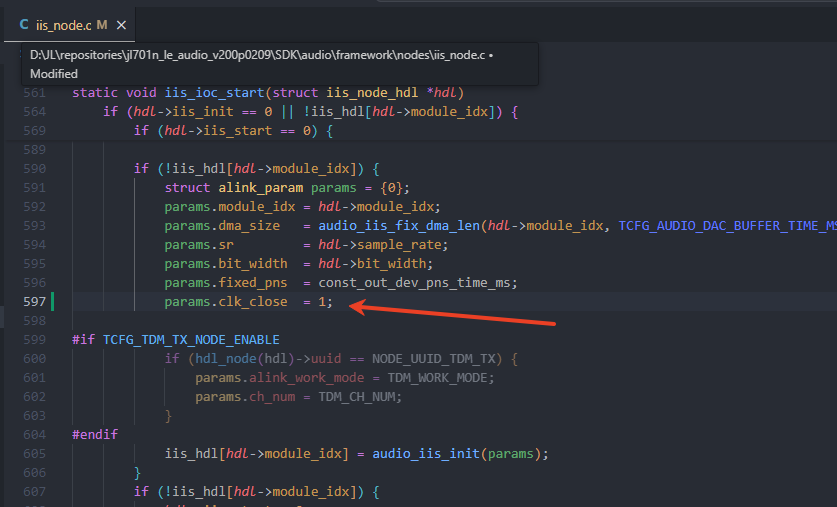Click line number 599 in the gutter
Viewport: 837px width, 507px height.
click(34, 340)
